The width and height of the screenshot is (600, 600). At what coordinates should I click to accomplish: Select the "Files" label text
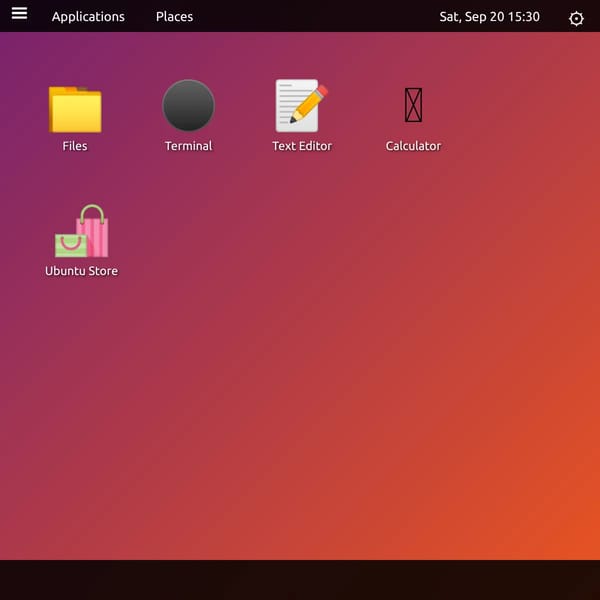click(75, 146)
